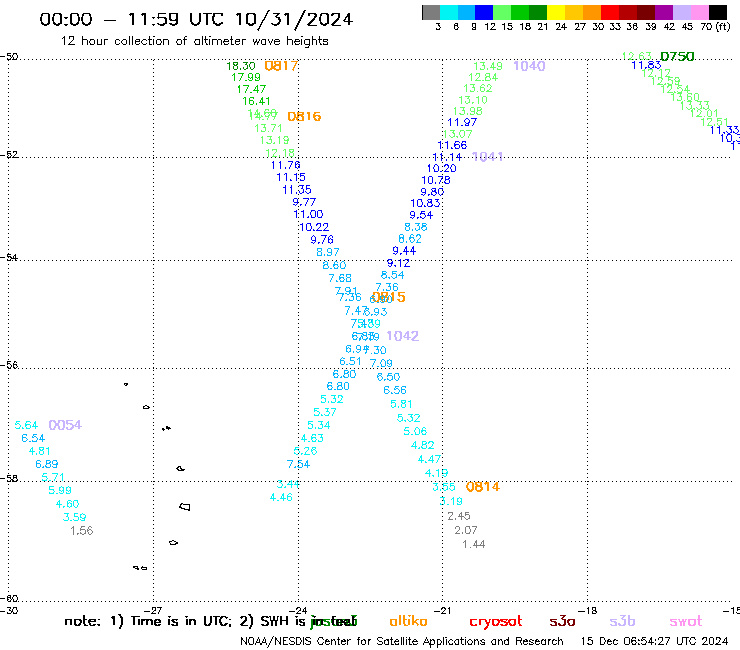The width and height of the screenshot is (740, 650).
Task: Select the lavender time label 1040
Action: pyautogui.click(x=529, y=66)
